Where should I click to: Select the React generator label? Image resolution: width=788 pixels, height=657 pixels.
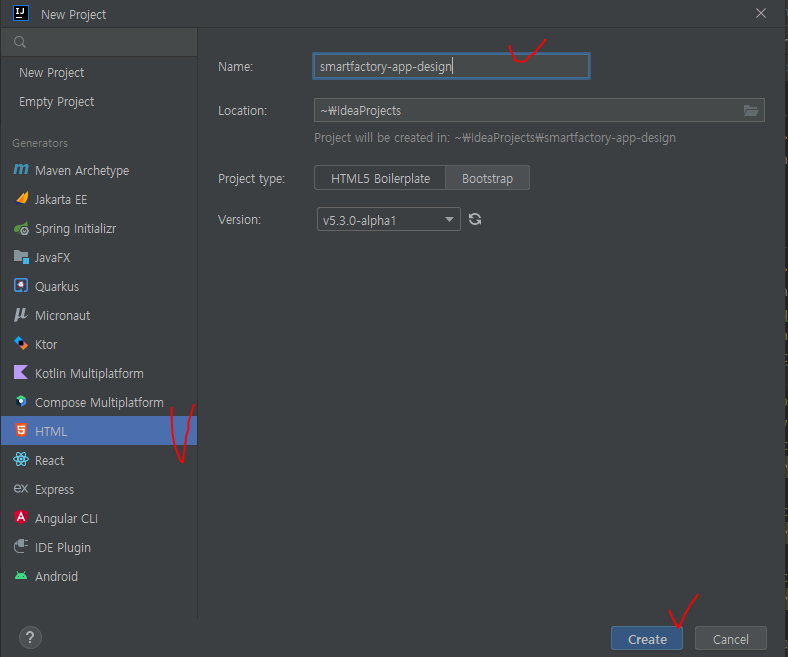[49, 460]
